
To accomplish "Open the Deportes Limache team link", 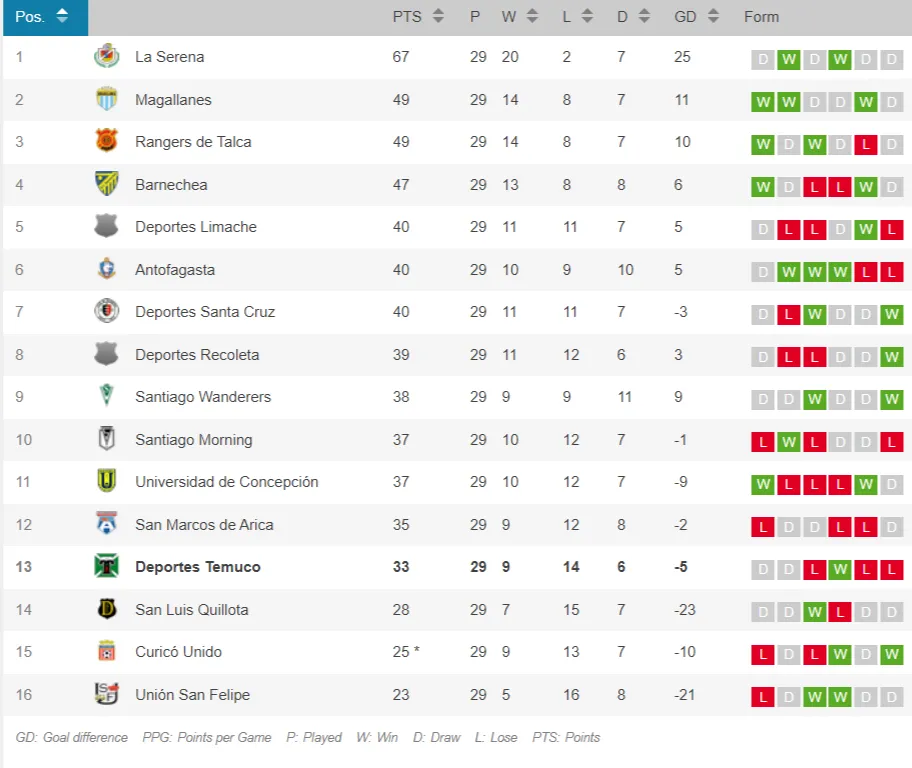I will pyautogui.click(x=196, y=227).
